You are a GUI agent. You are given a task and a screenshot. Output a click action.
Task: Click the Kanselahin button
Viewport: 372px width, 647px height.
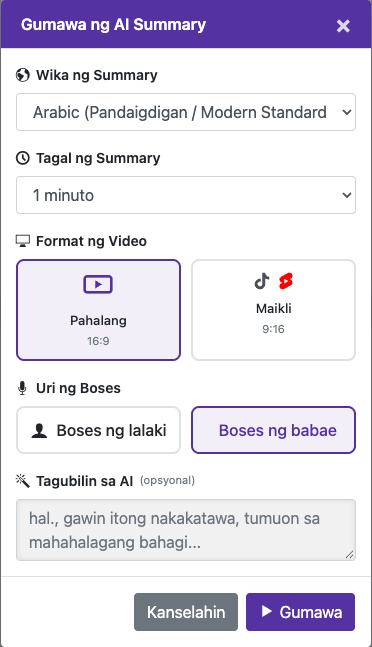coord(186,612)
